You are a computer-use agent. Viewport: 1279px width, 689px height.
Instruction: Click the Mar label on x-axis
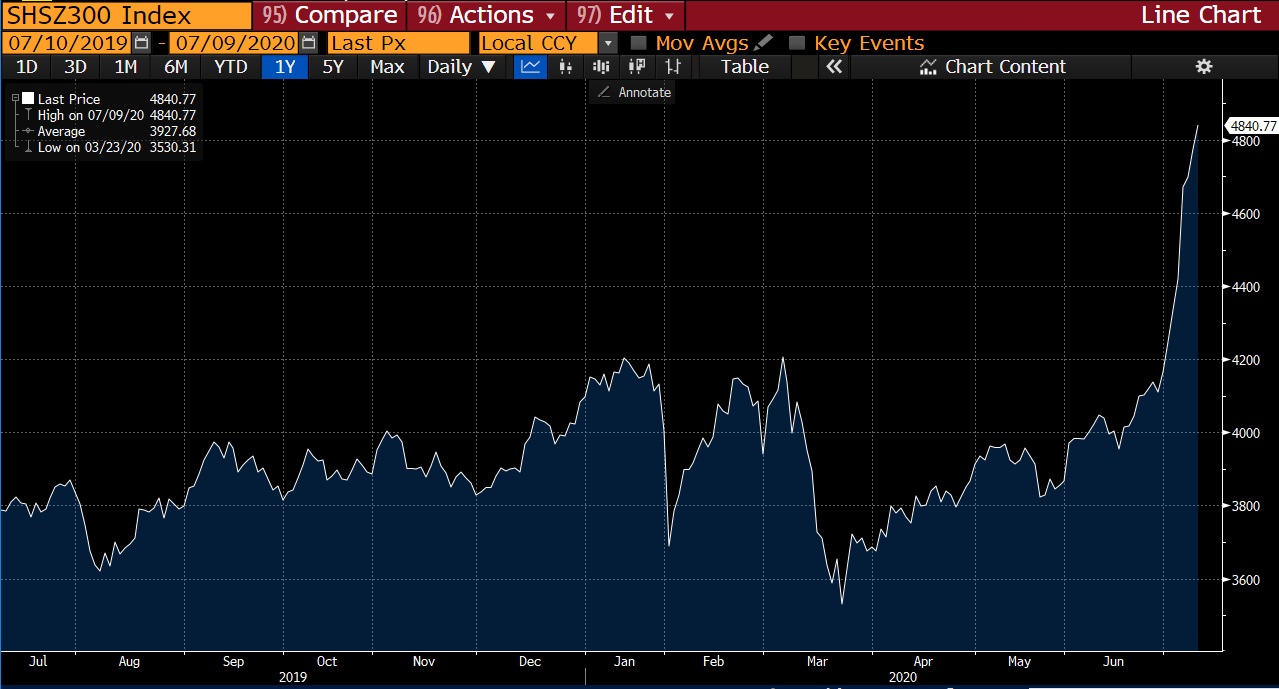817,661
